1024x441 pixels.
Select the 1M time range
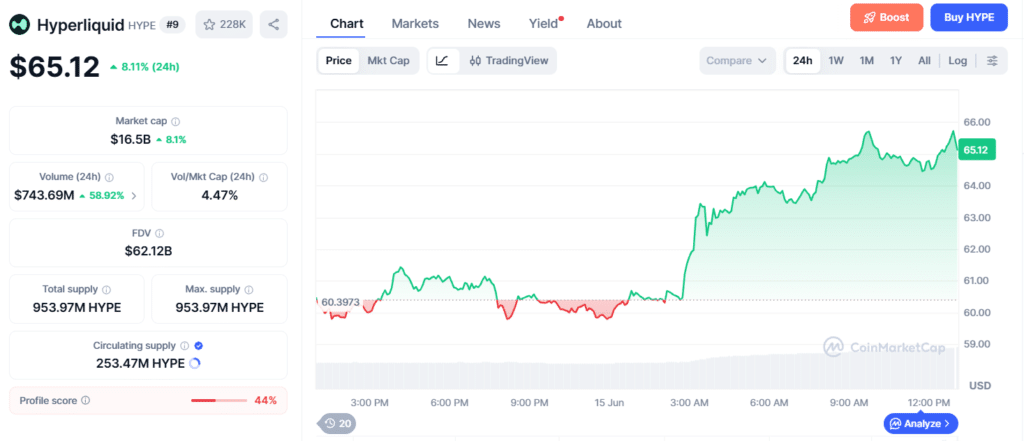pos(867,61)
